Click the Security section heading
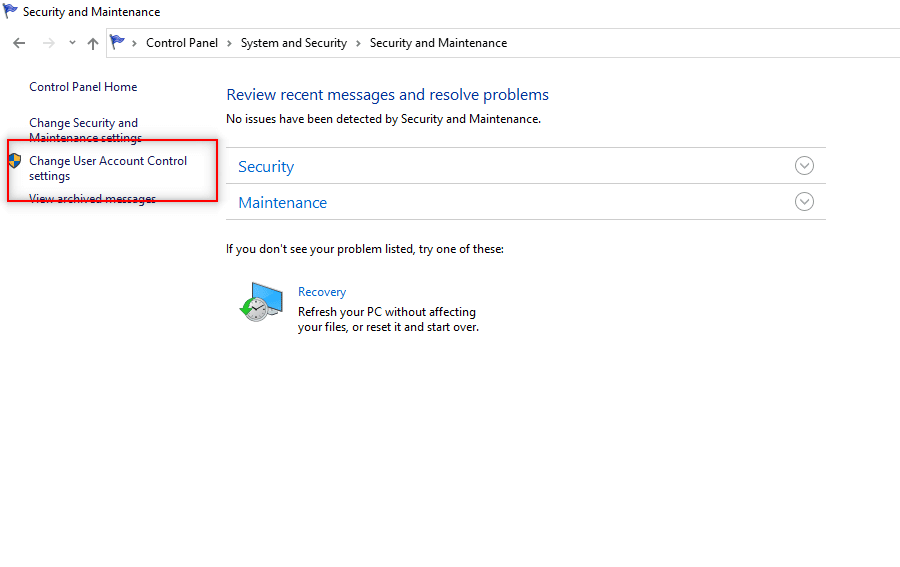This screenshot has height=567, width=900. pyautogui.click(x=266, y=166)
